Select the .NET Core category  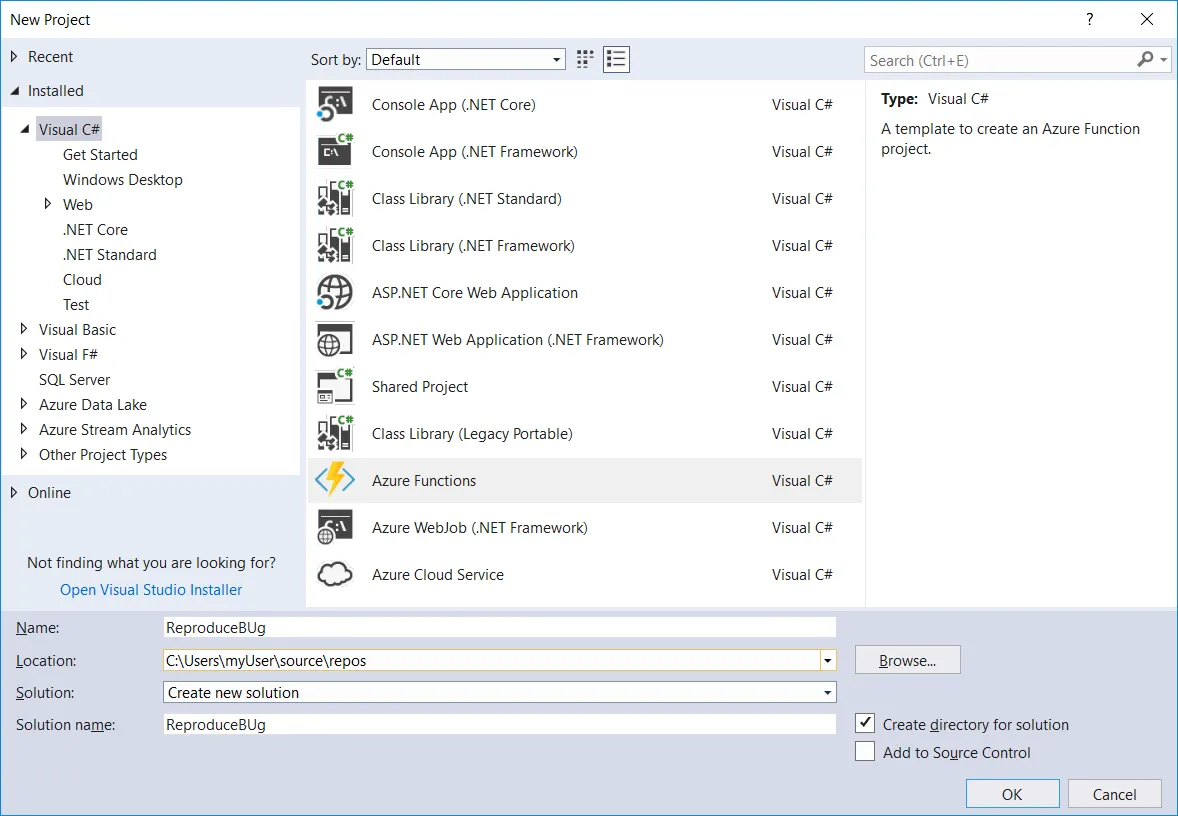click(x=95, y=229)
